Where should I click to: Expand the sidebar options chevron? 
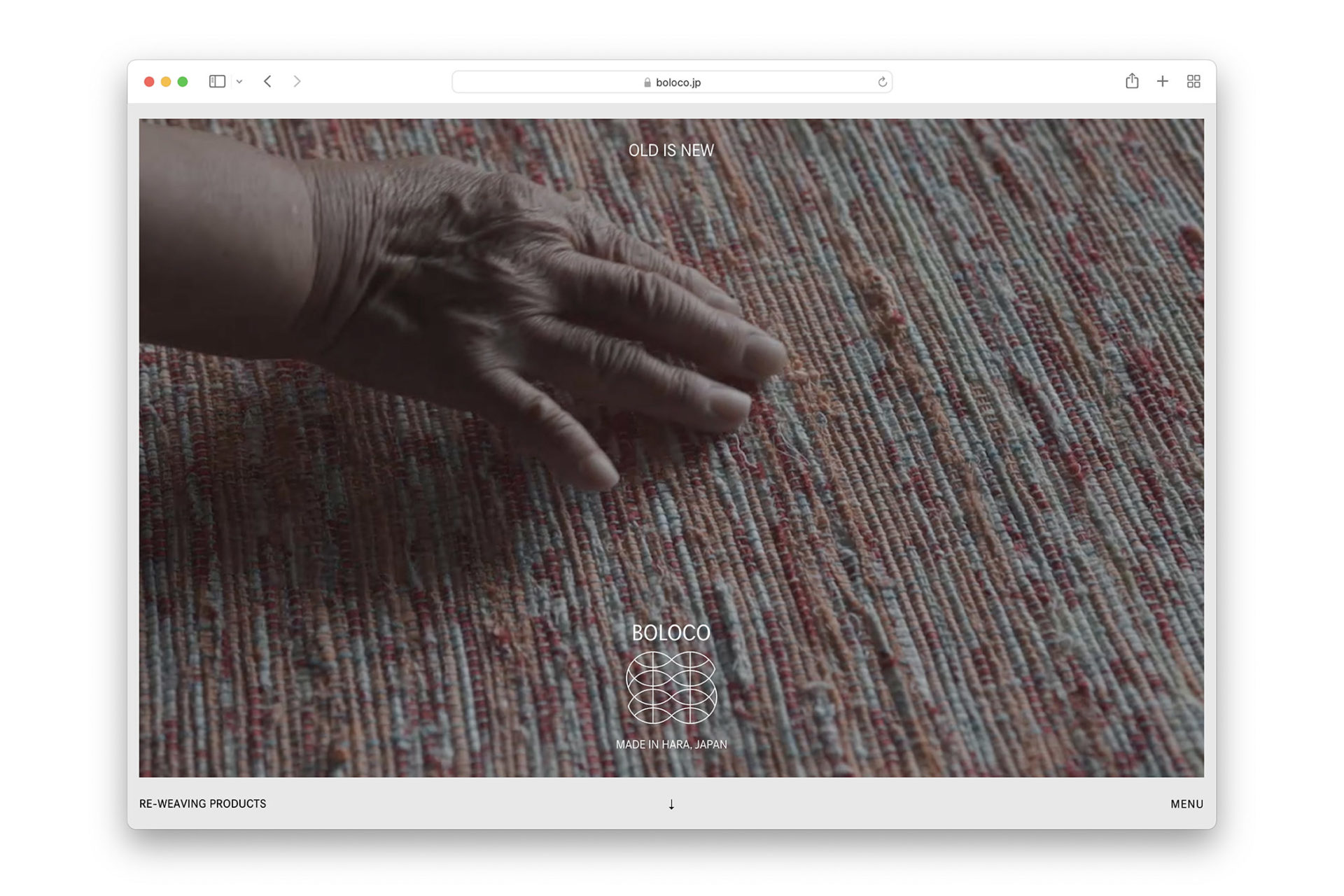tap(239, 82)
